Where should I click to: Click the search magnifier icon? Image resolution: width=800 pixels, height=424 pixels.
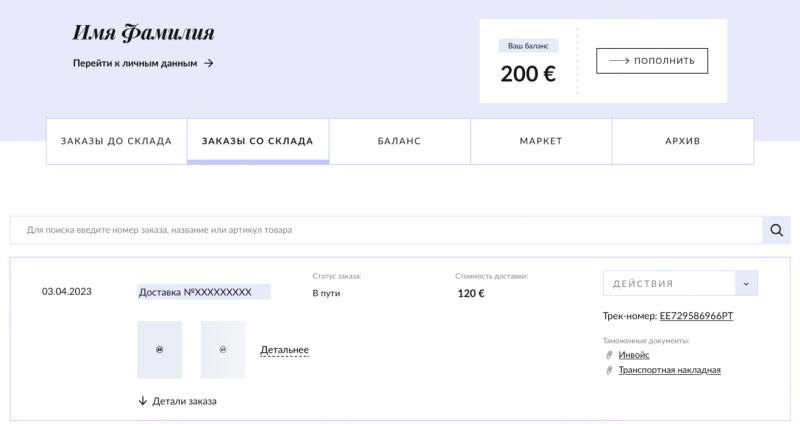point(776,230)
